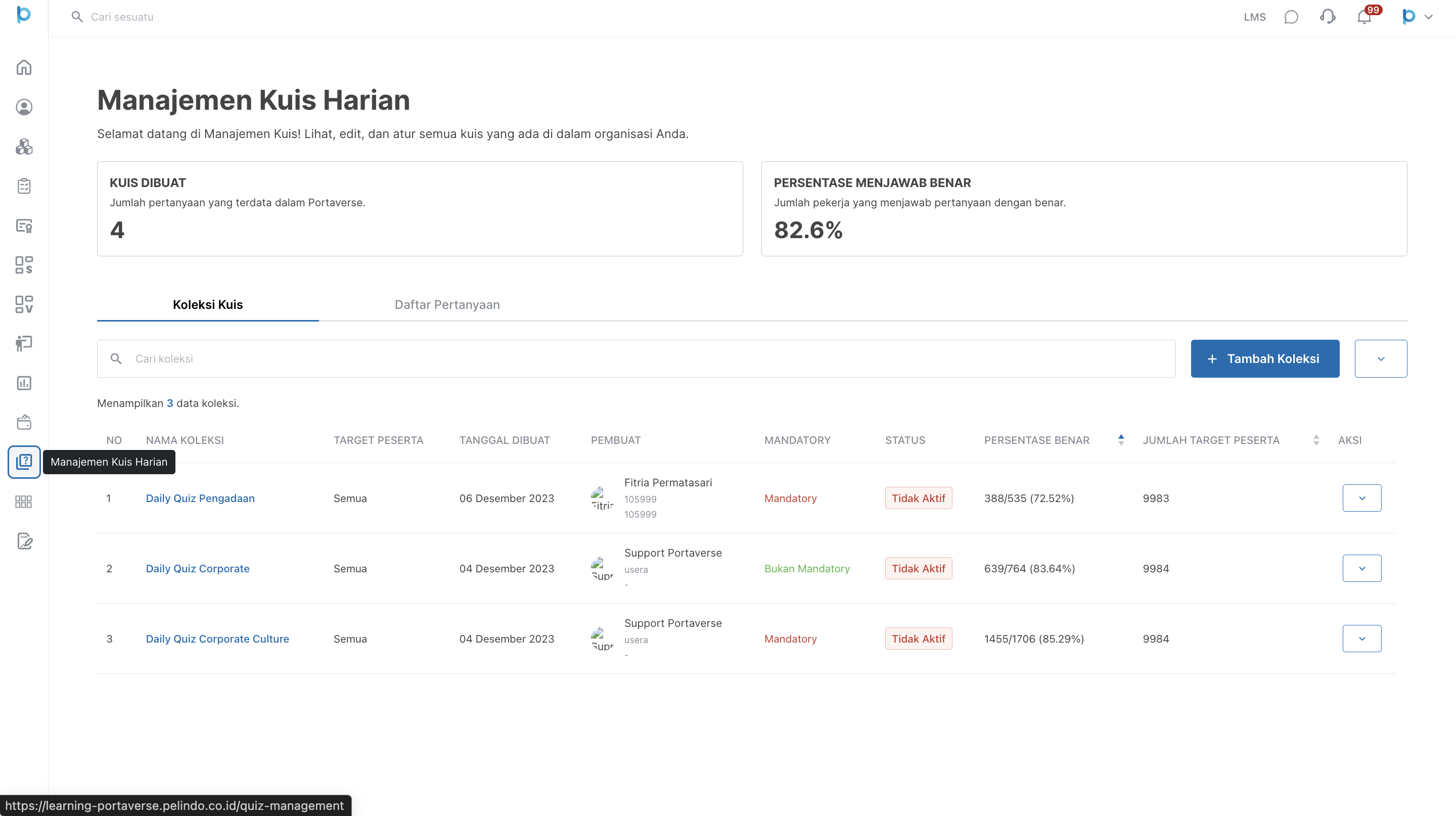
Task: Click the grid apps sidebar icon
Action: coord(24,502)
